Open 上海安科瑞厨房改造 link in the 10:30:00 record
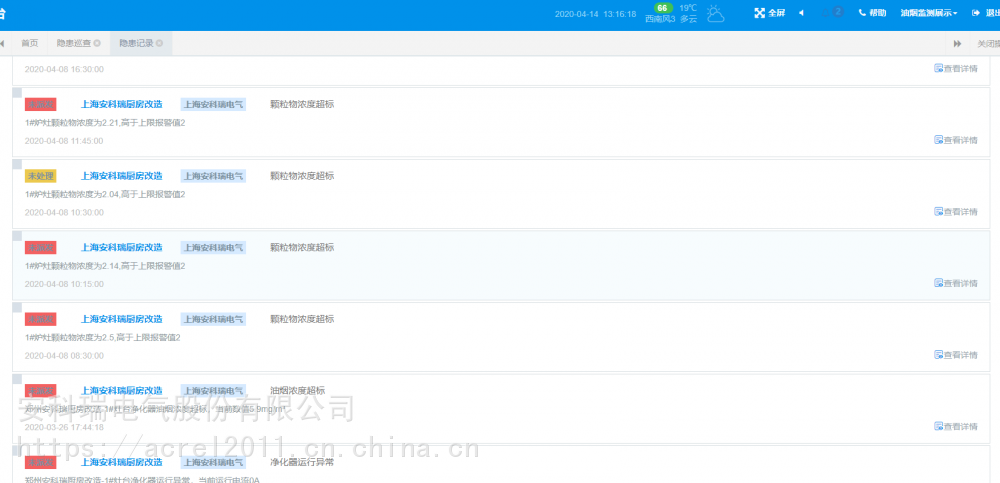Image resolution: width=1000 pixels, height=483 pixels. [x=121, y=176]
